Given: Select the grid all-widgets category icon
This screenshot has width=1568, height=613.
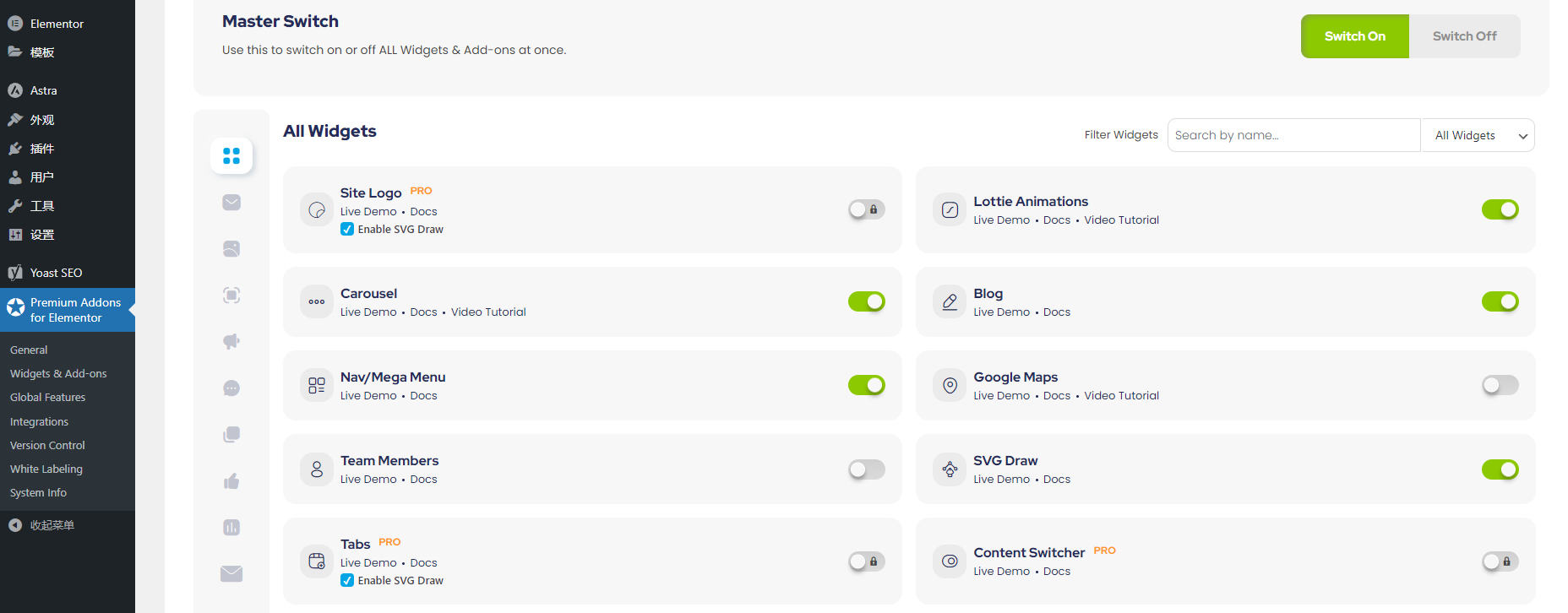Looking at the screenshot, I should 231,156.
